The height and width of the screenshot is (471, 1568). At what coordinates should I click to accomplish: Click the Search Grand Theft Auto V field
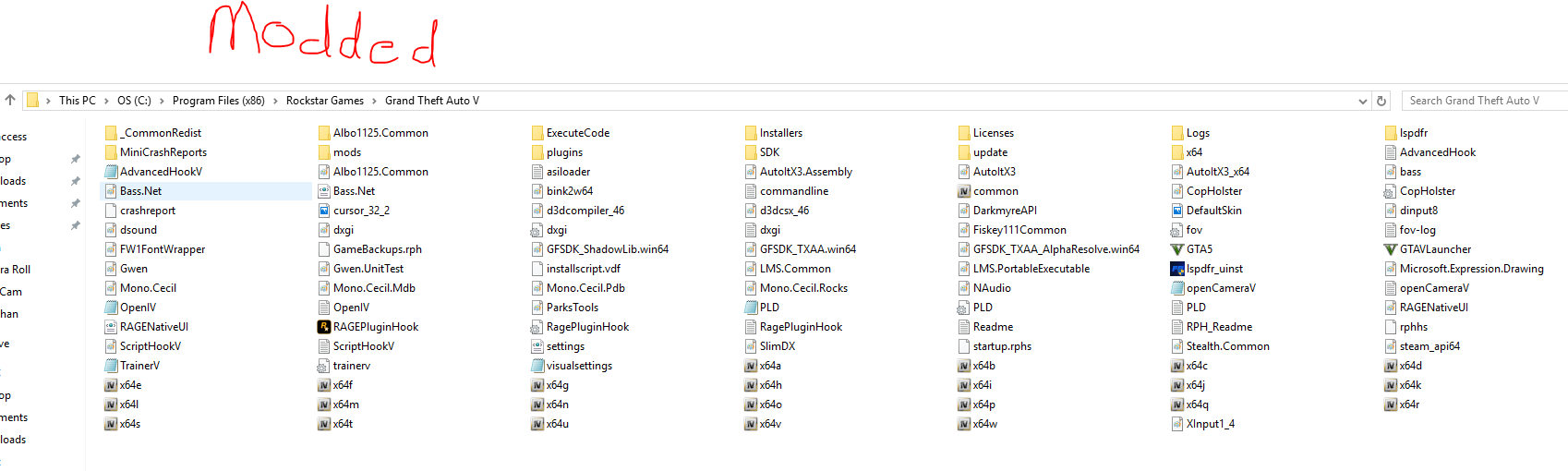pyautogui.click(x=1485, y=101)
